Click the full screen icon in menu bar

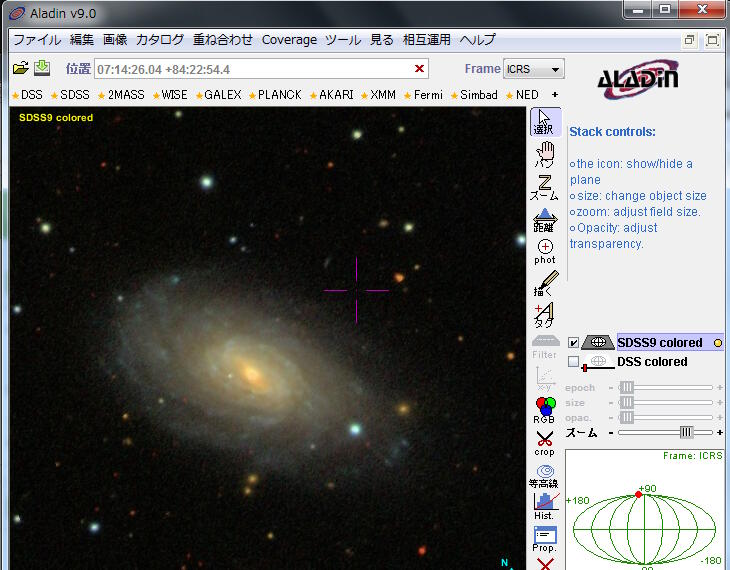tap(712, 41)
